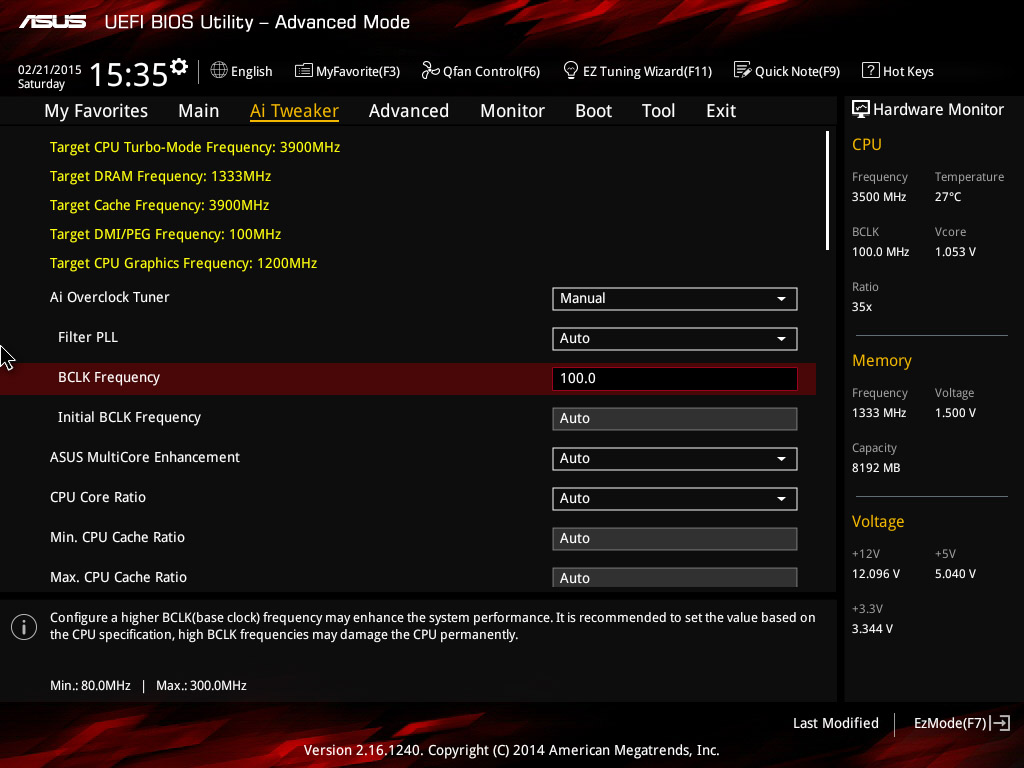Click the Initial BCLK Frequency field
Viewport: 1024px width, 768px height.
[675, 419]
